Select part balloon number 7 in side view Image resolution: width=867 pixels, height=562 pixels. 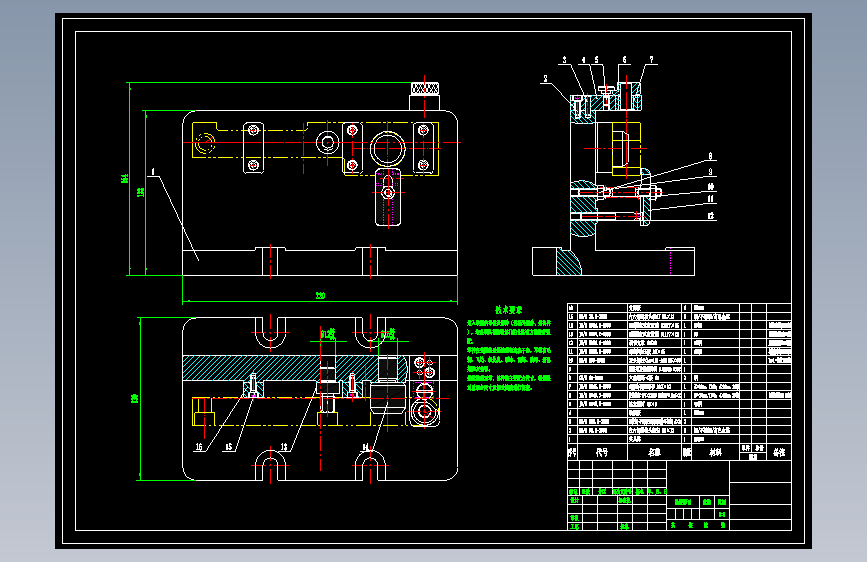pyautogui.click(x=651, y=60)
